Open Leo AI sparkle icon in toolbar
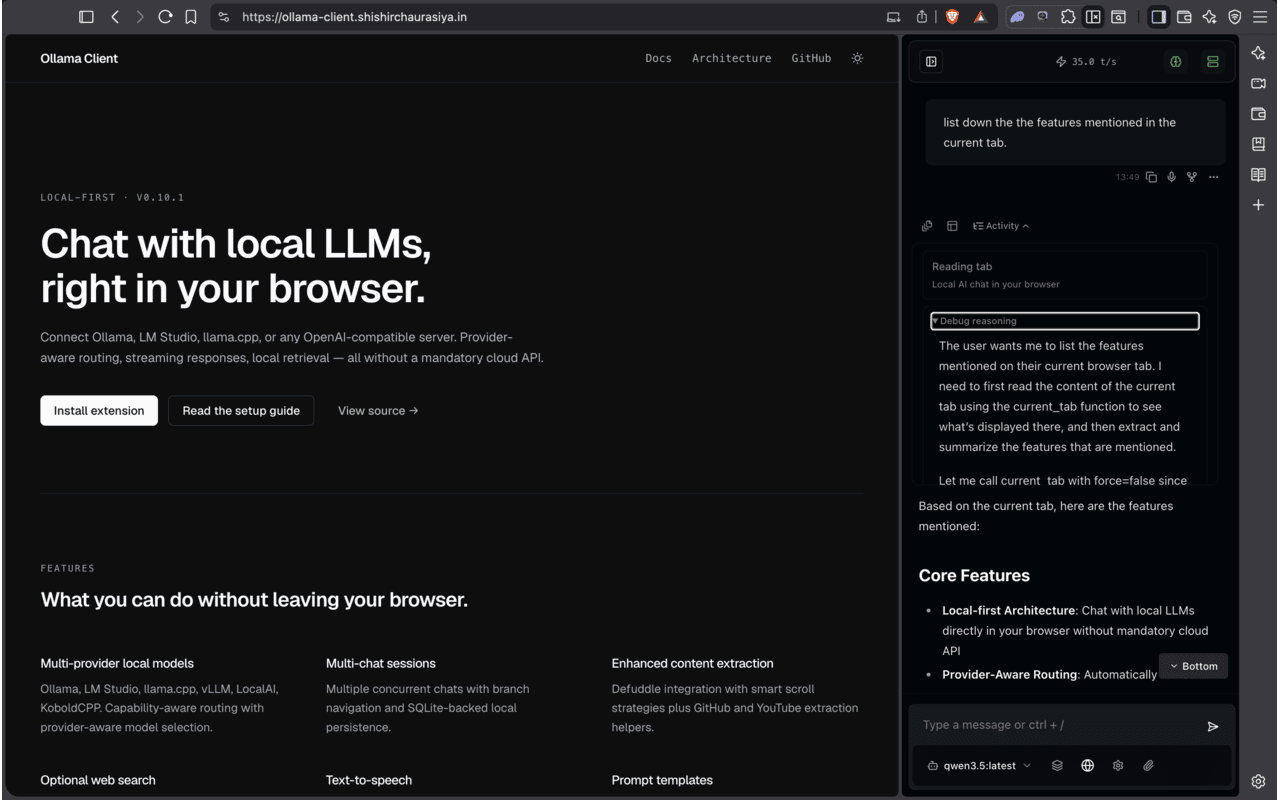The width and height of the screenshot is (1280, 800). [x=1210, y=17]
